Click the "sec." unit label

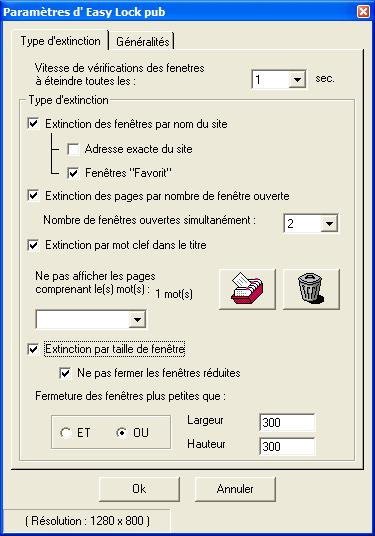point(325,79)
